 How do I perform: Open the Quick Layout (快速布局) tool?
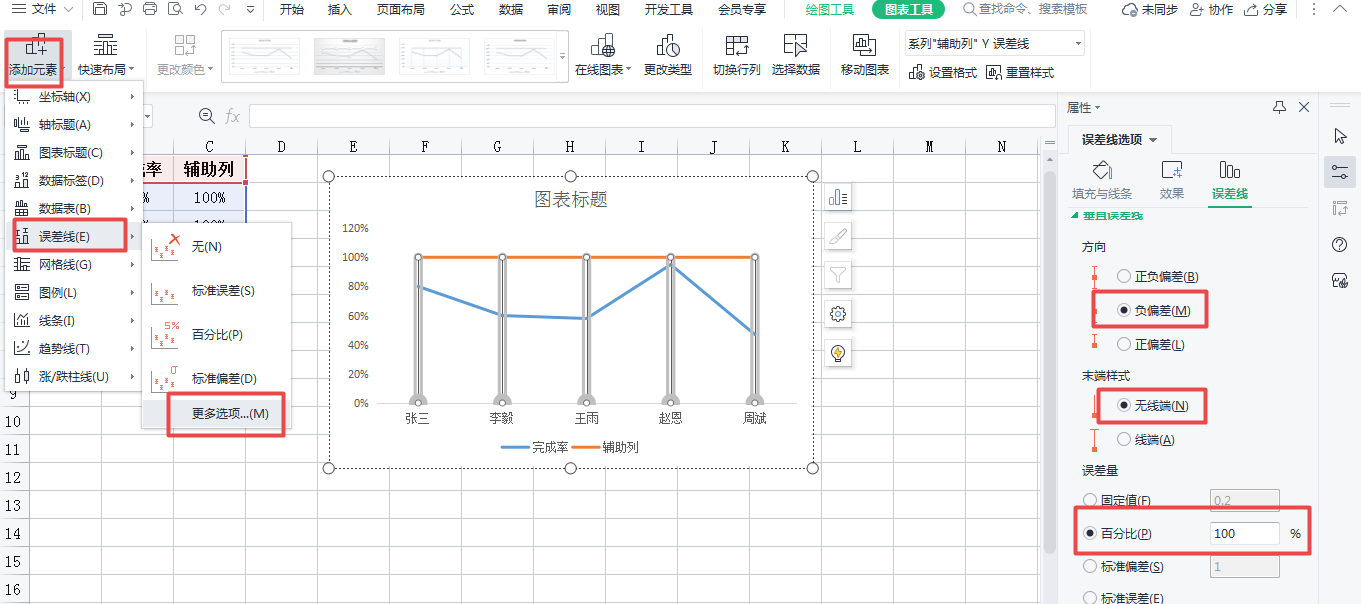[107, 56]
